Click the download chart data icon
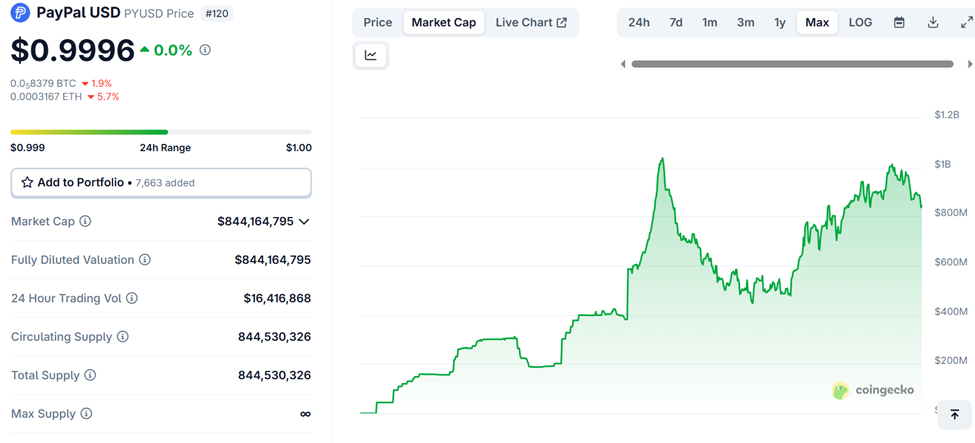 tap(932, 22)
